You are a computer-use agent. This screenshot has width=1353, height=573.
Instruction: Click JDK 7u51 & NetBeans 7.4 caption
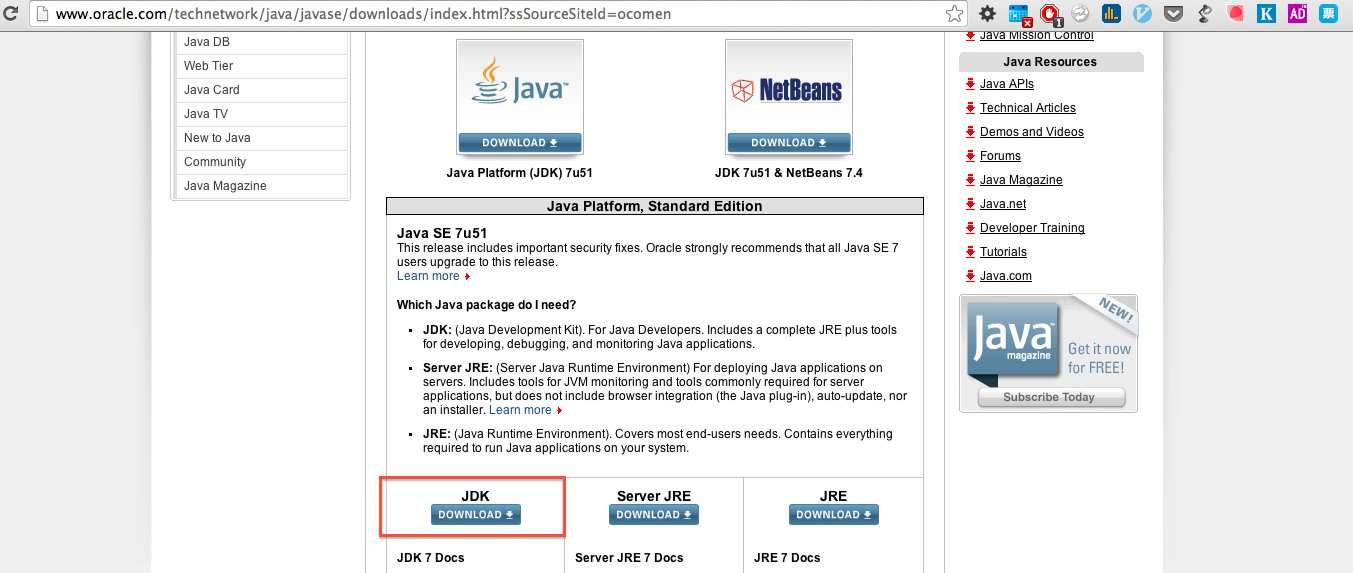[x=789, y=173]
